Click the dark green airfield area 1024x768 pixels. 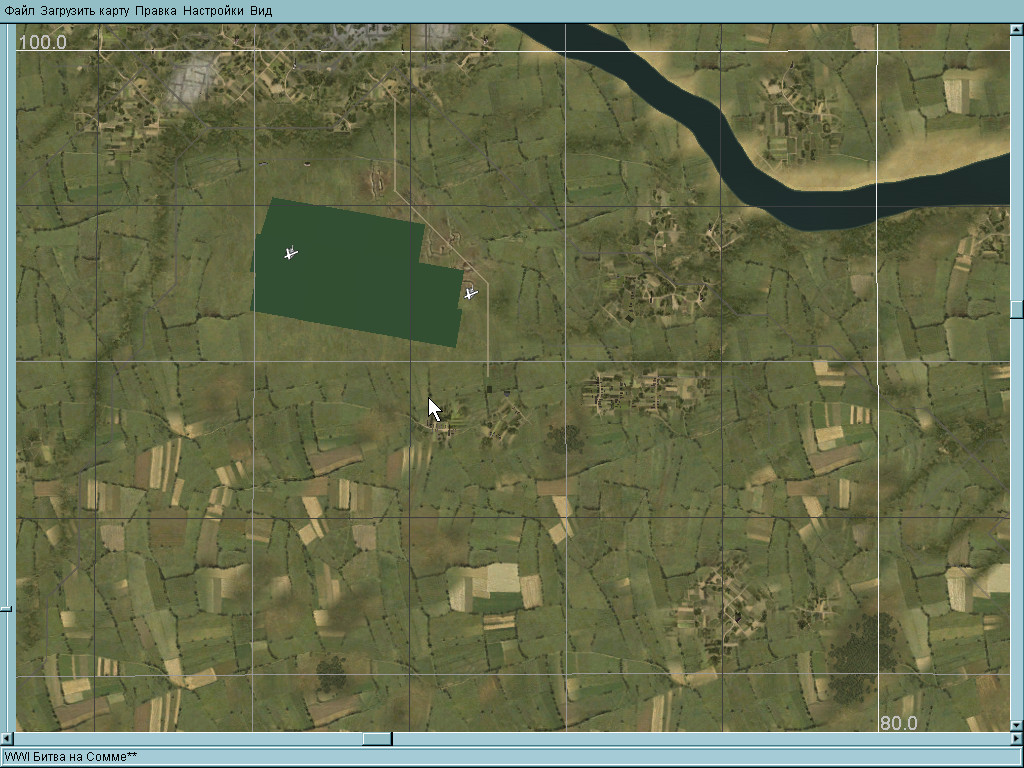(357, 273)
